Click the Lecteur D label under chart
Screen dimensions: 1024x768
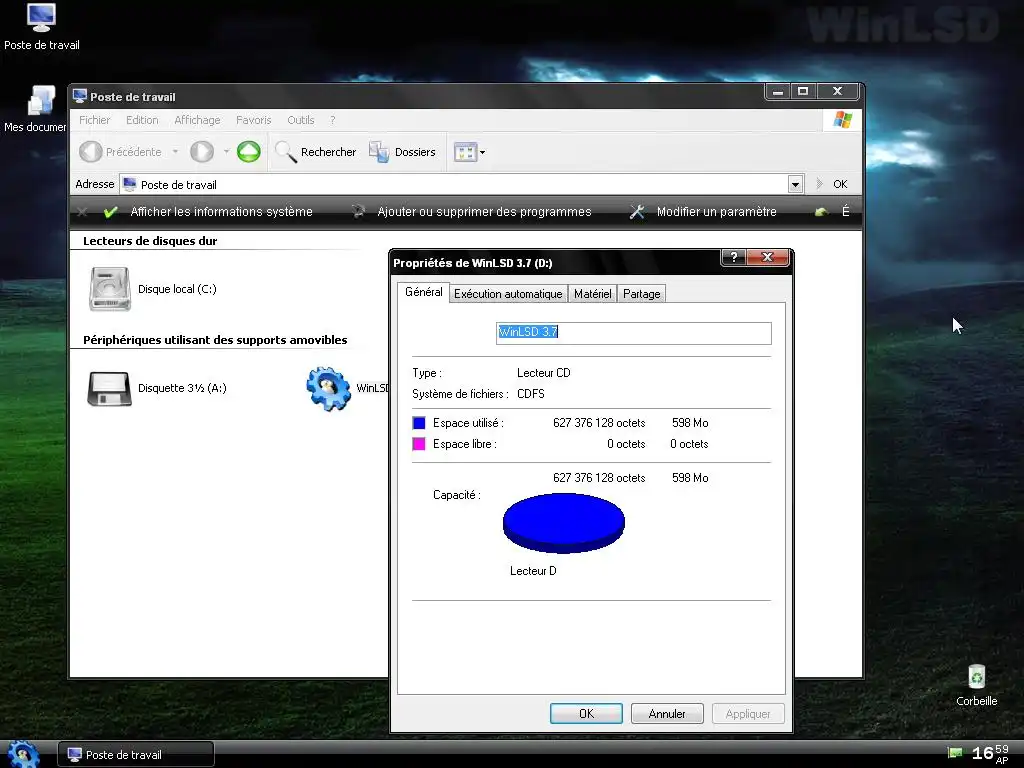point(533,571)
